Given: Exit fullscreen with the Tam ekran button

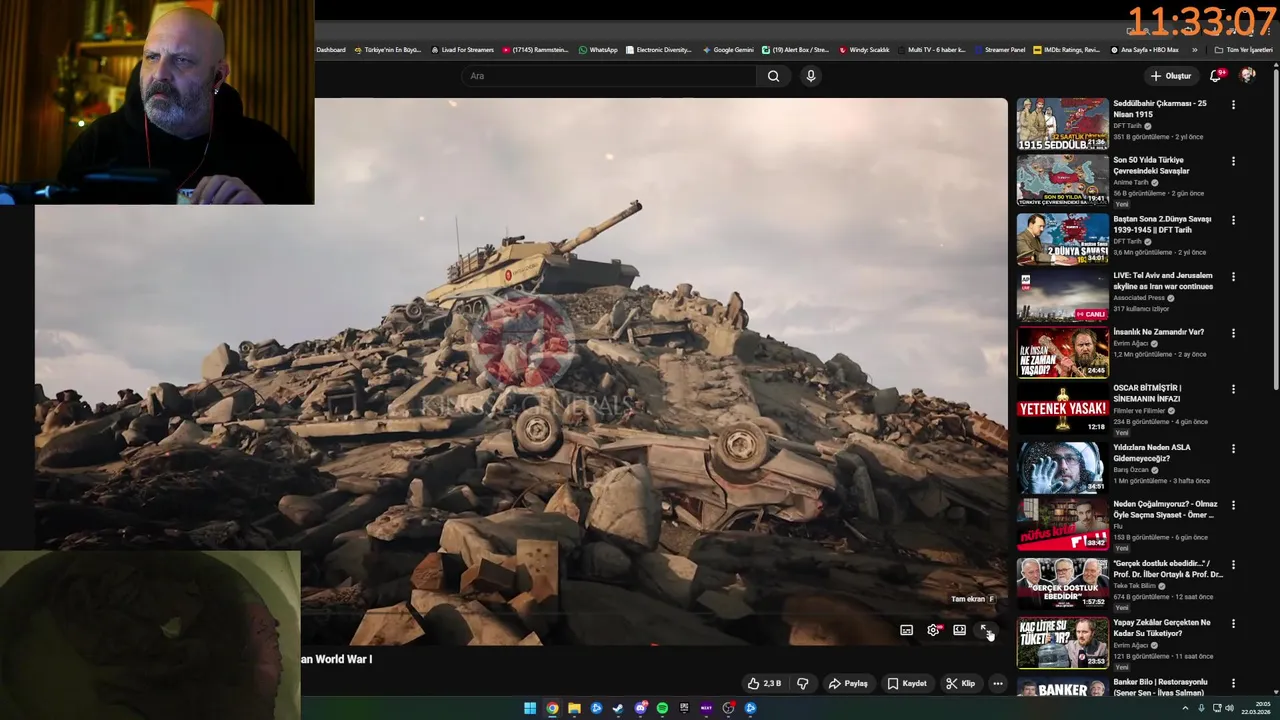Looking at the screenshot, I should (x=985, y=630).
